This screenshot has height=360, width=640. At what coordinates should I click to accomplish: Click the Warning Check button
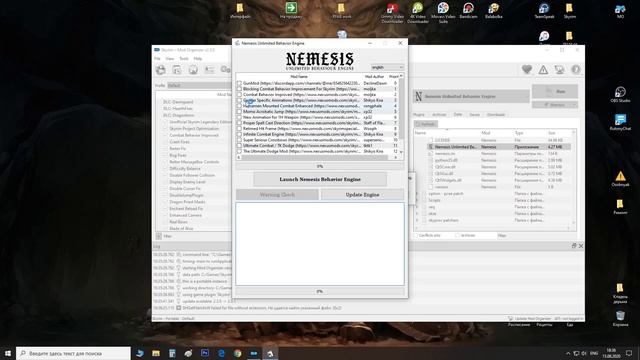point(277,195)
